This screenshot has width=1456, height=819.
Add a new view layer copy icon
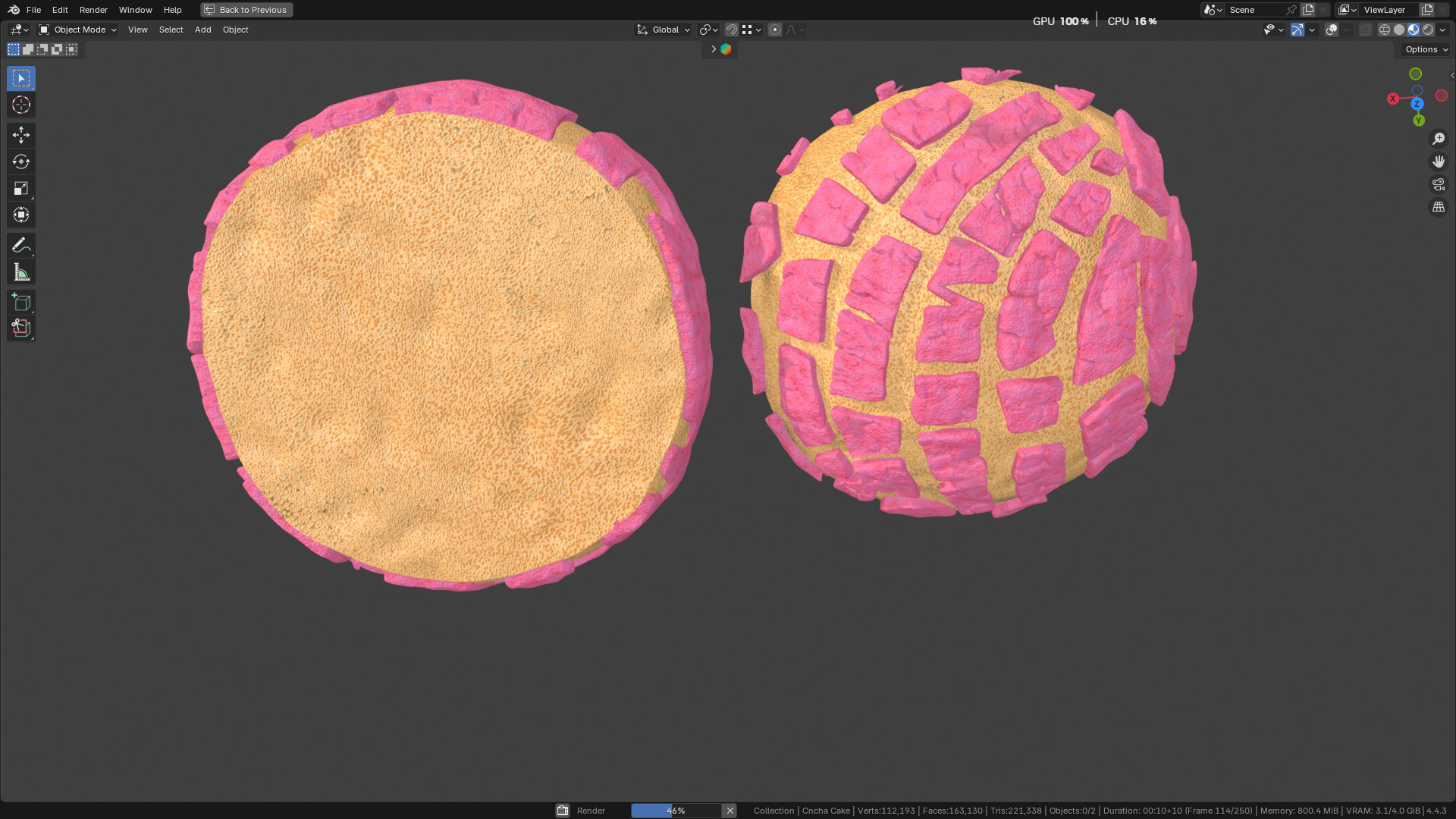click(1427, 10)
